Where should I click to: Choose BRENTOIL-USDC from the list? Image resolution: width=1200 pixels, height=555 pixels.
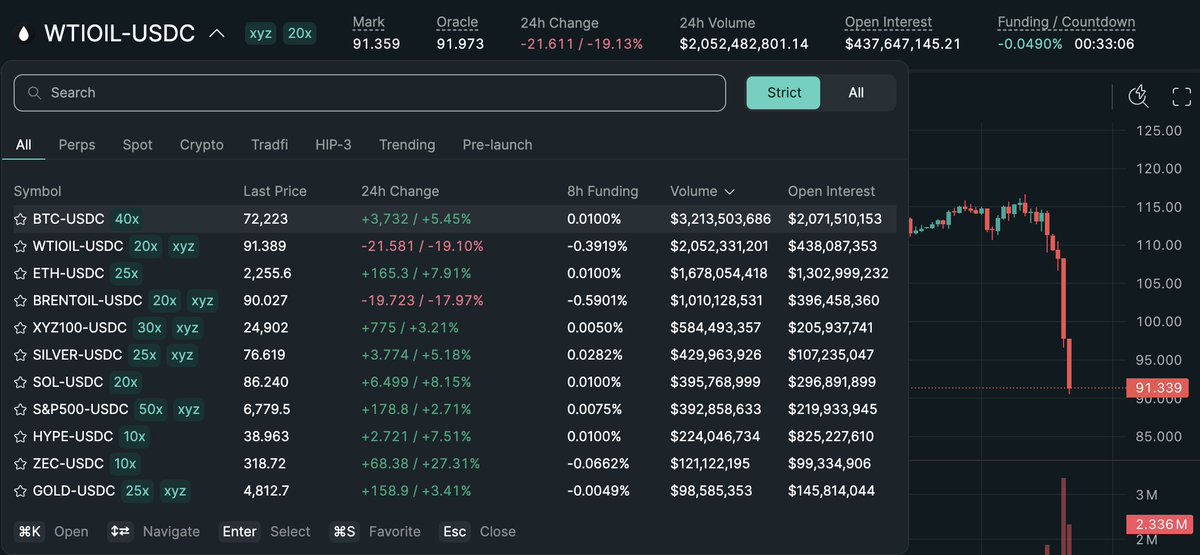point(87,300)
